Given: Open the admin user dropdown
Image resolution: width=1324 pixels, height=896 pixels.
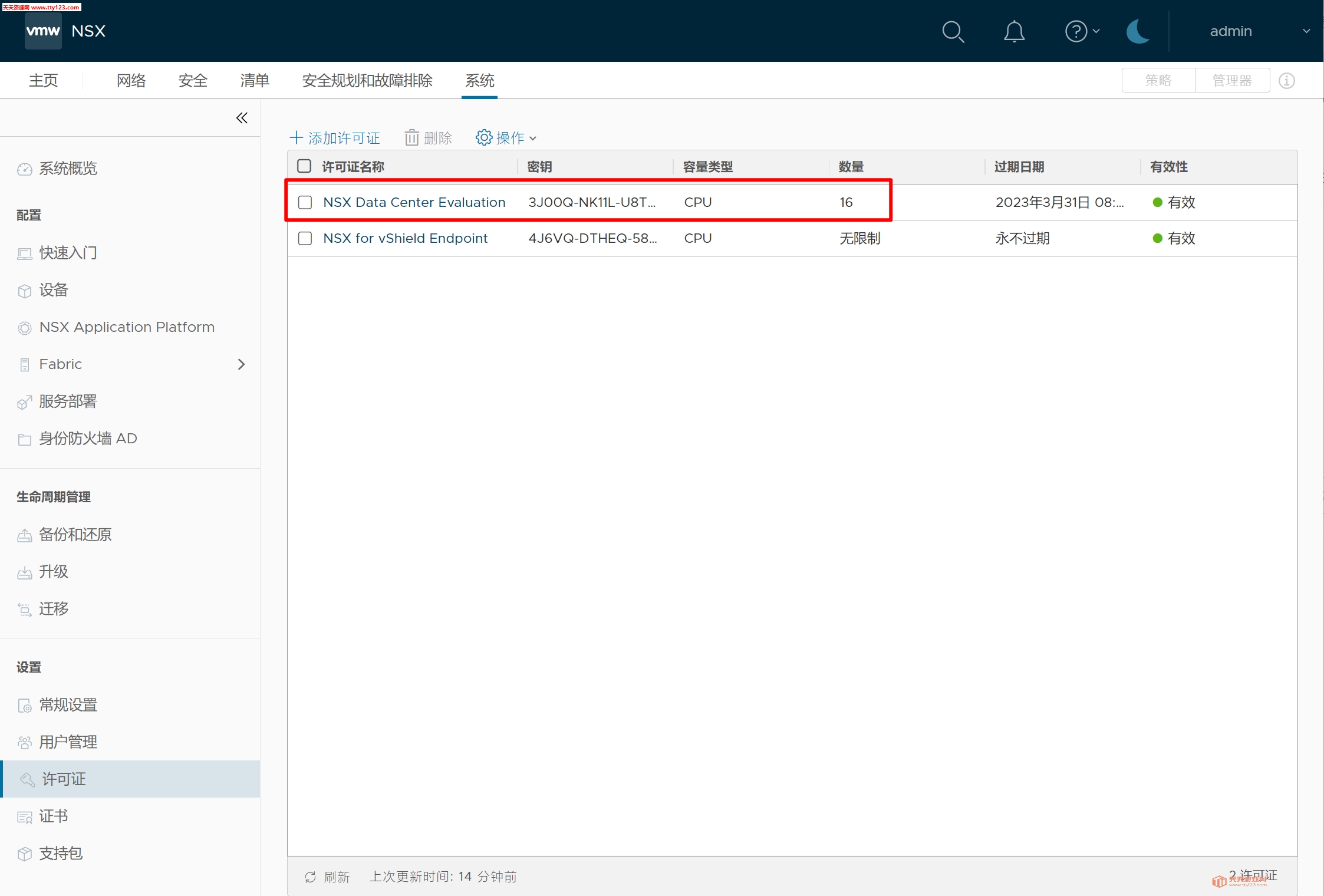Looking at the screenshot, I should 1259,31.
